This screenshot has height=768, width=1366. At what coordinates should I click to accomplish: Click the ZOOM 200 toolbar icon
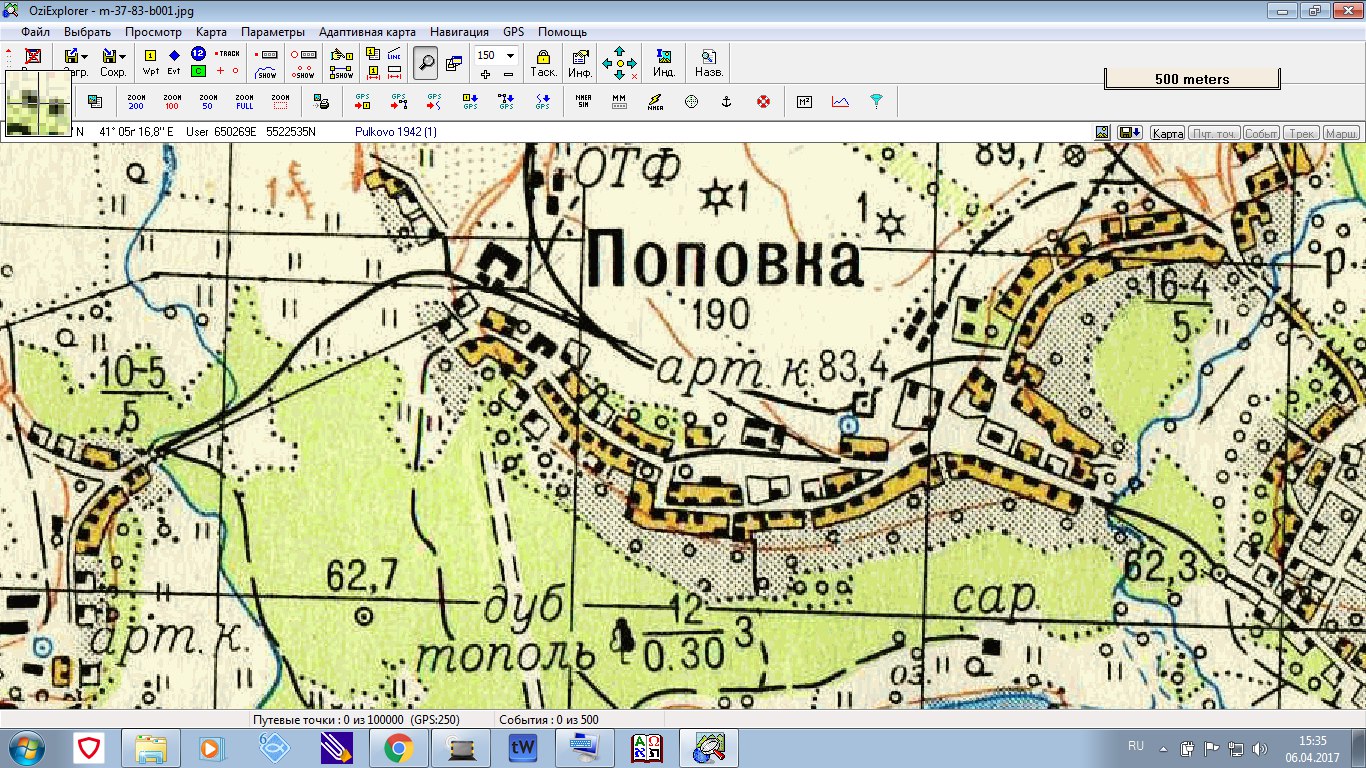point(136,101)
